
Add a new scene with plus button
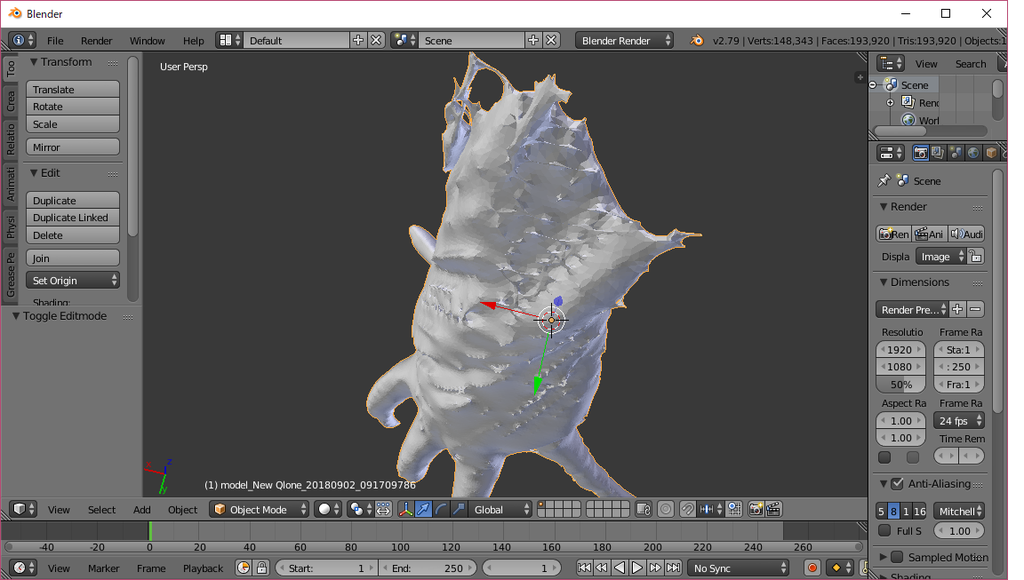pos(534,40)
